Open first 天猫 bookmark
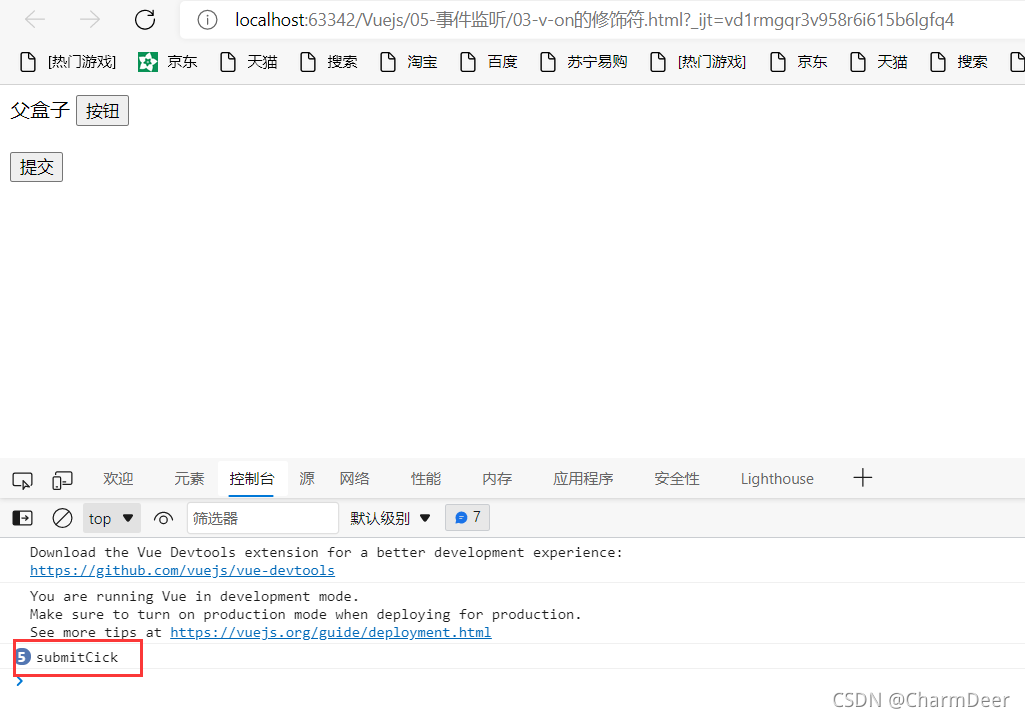The image size is (1025, 718). point(248,62)
